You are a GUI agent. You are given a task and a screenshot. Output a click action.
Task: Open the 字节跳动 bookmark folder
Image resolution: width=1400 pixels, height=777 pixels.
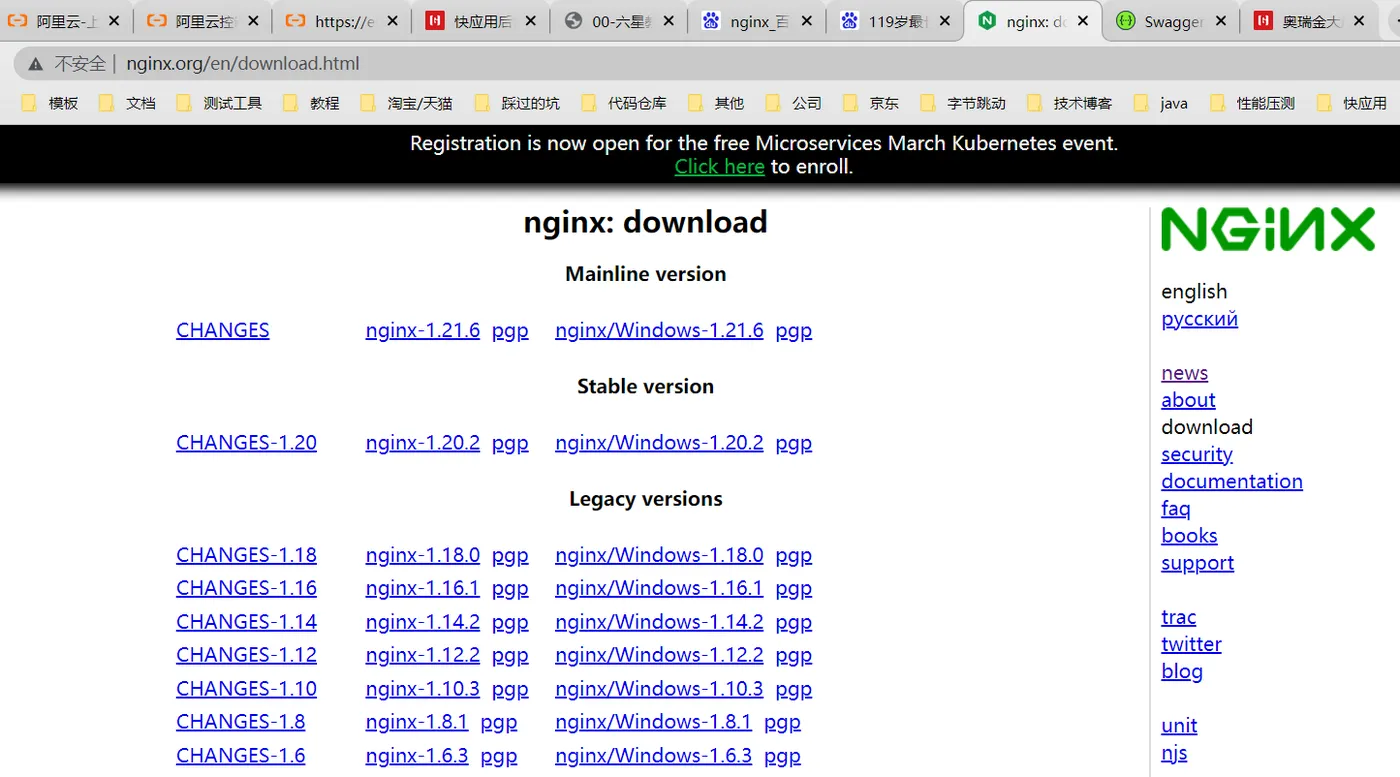tap(962, 103)
